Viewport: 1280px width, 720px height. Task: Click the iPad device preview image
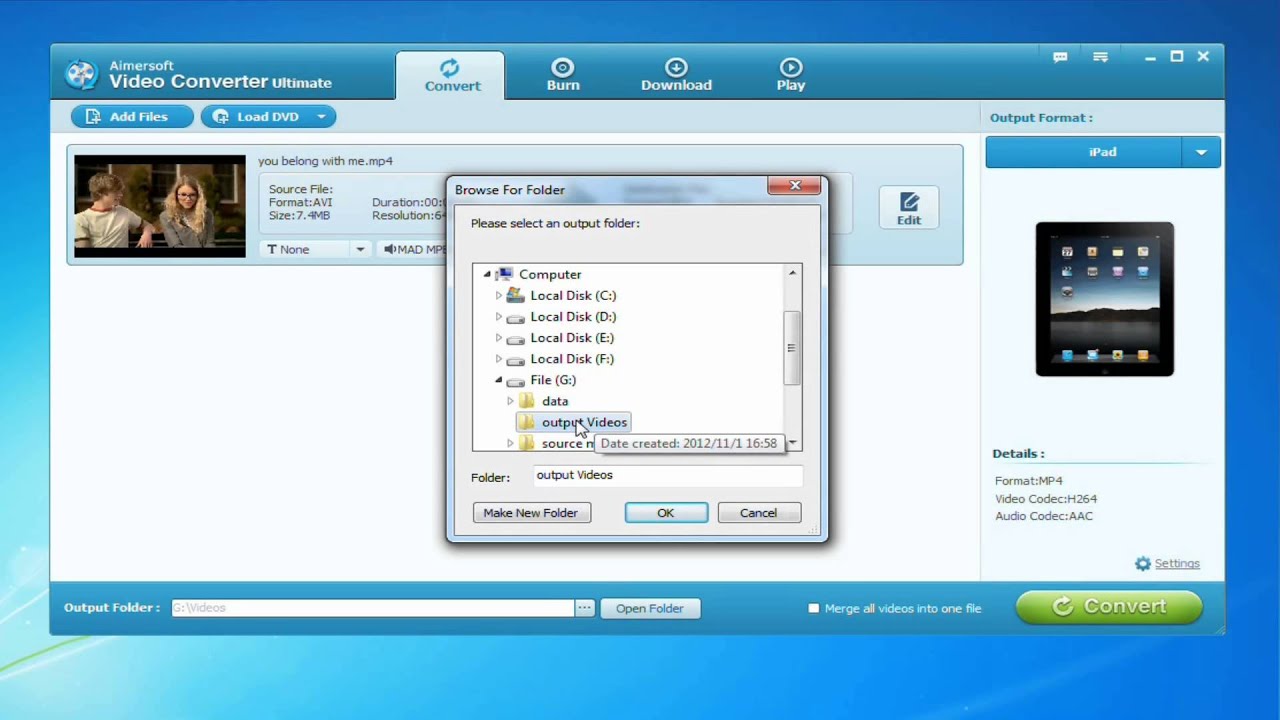click(1104, 299)
